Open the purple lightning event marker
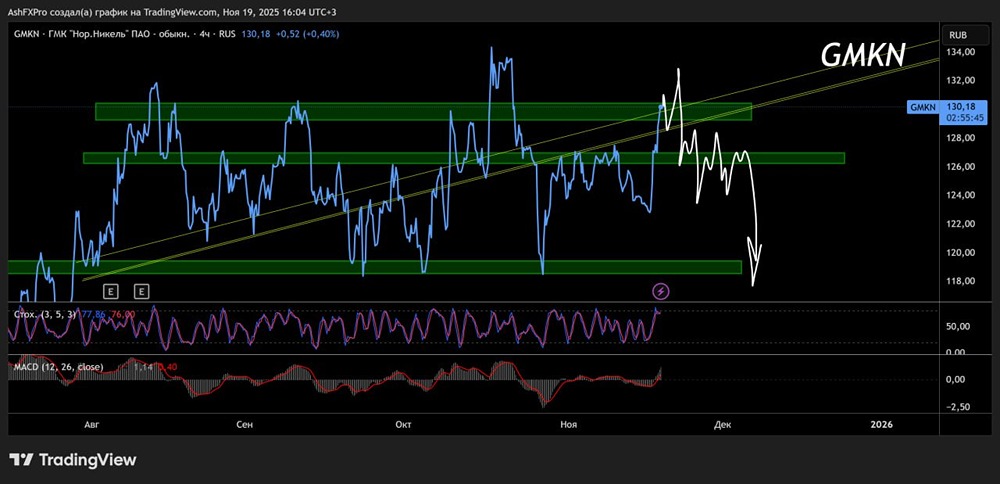1000x484 pixels. (661, 291)
